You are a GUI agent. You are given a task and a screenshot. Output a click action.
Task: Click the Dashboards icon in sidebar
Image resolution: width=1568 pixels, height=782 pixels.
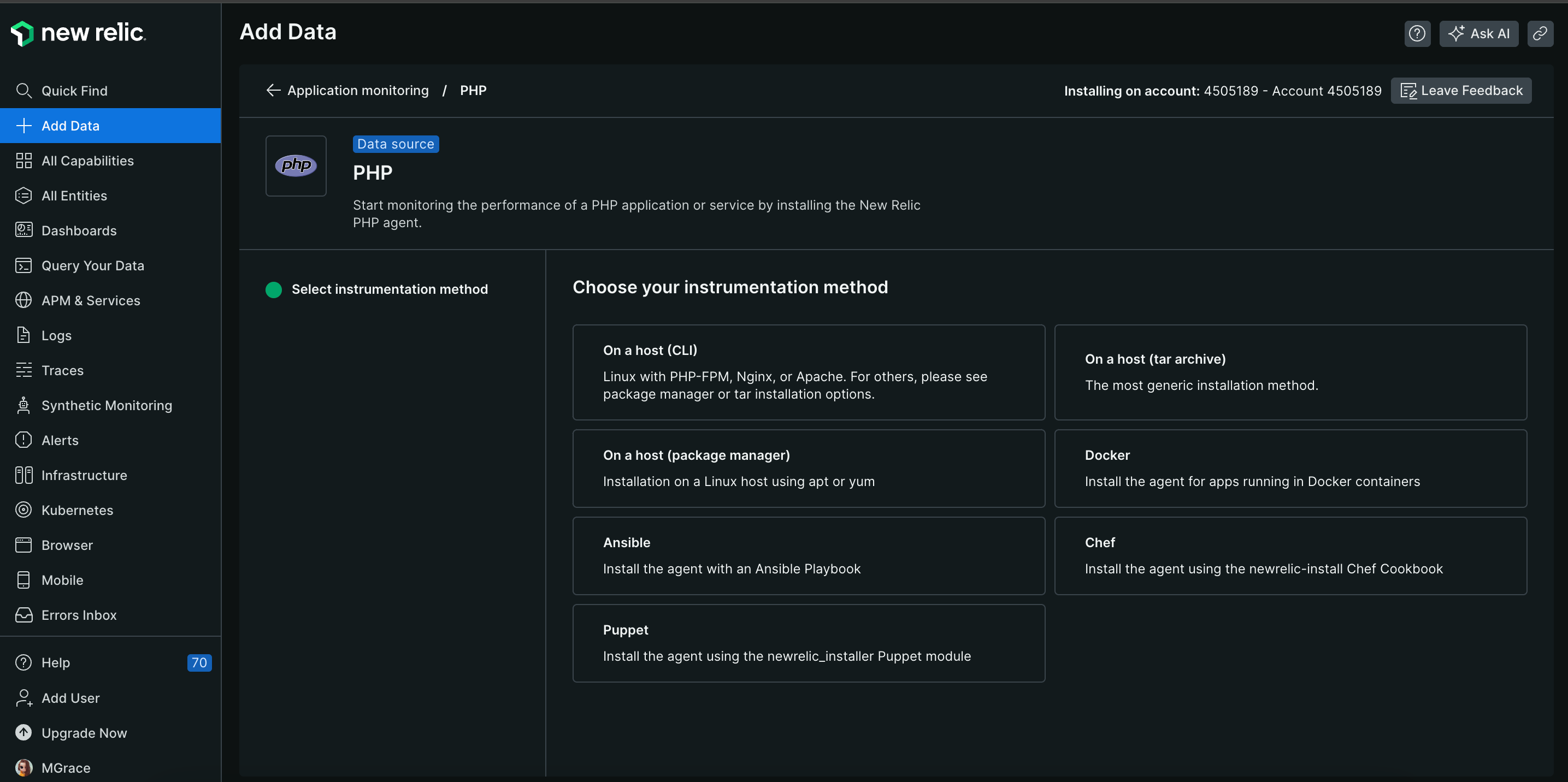point(23,230)
